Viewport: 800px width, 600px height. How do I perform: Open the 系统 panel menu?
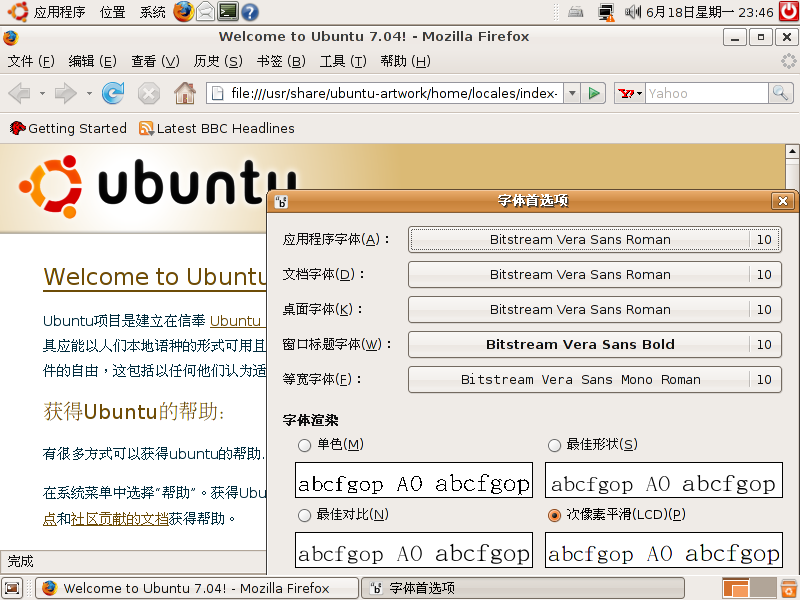click(153, 12)
